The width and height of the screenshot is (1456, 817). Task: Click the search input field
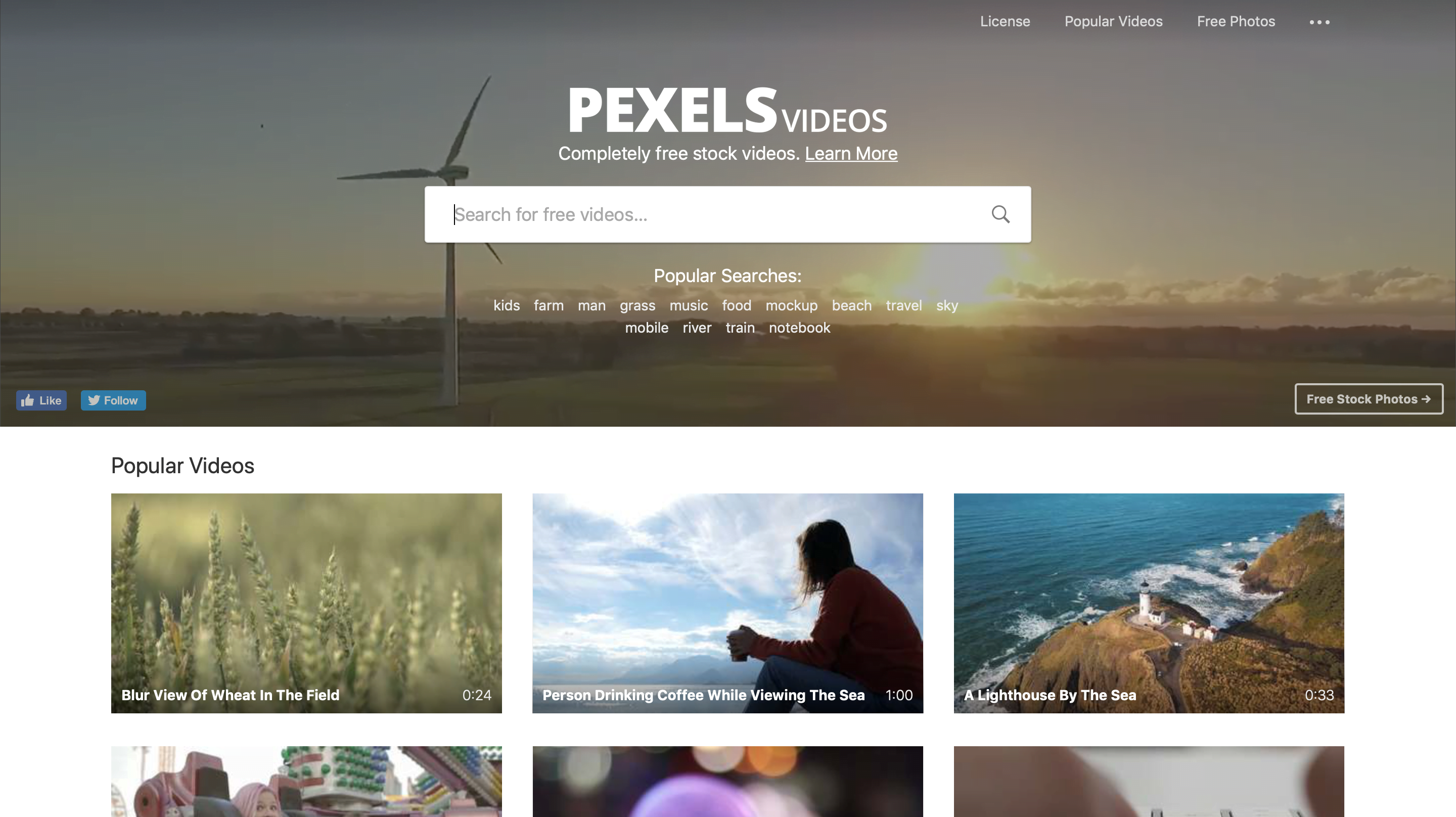pos(727,213)
